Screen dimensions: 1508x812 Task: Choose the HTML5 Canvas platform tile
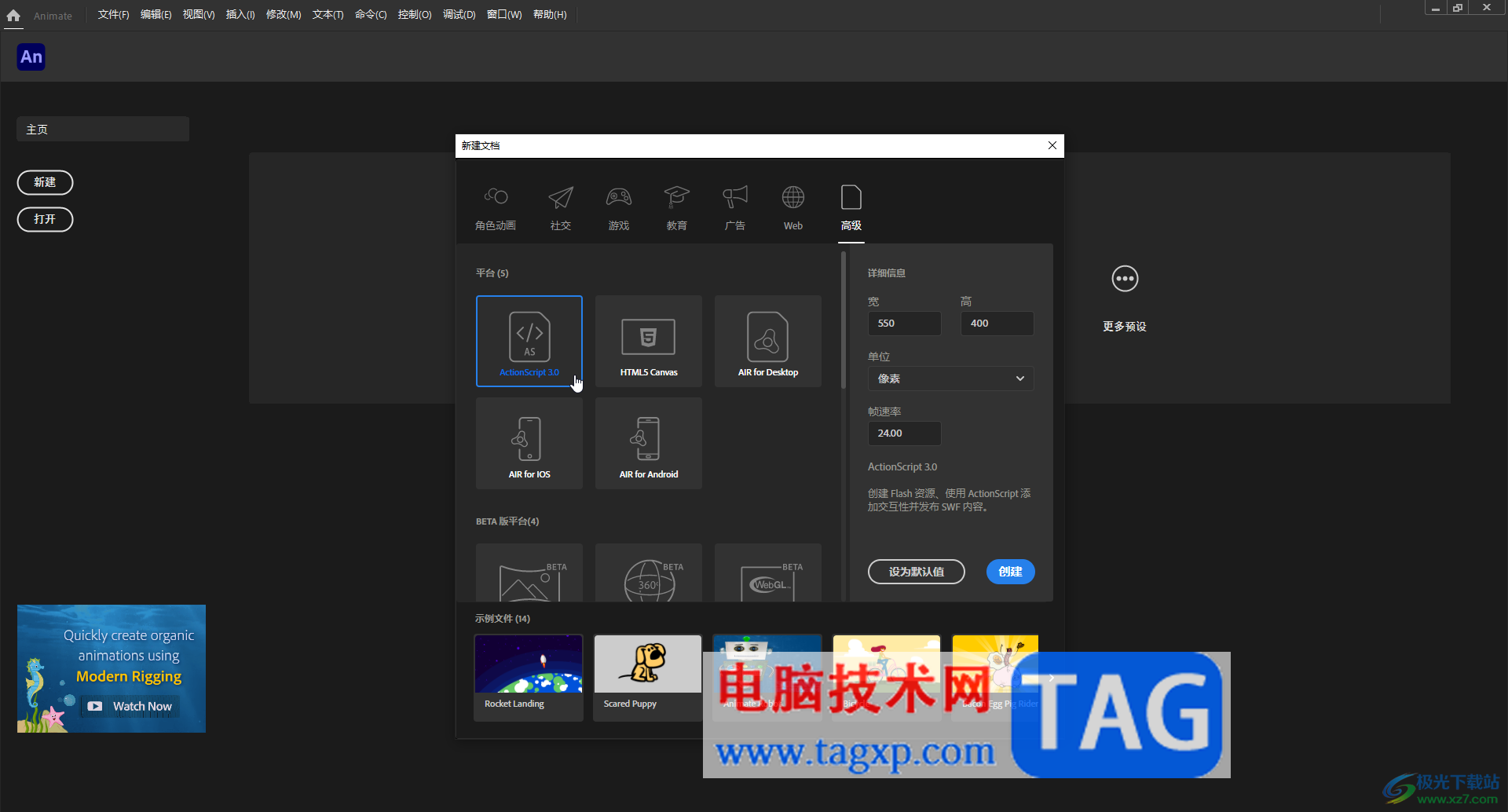649,341
